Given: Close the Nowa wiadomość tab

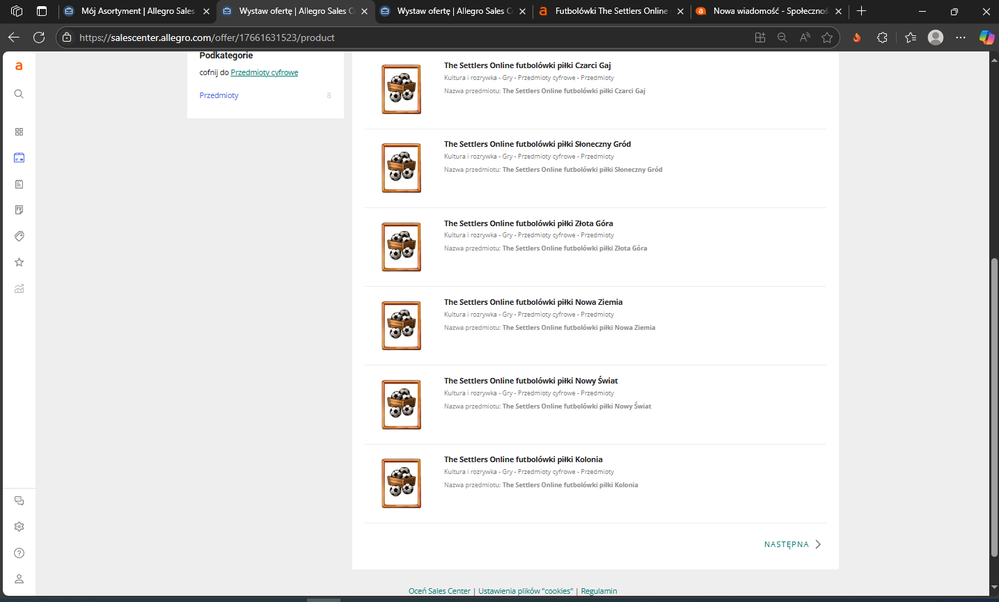Looking at the screenshot, I should tap(838, 11).
